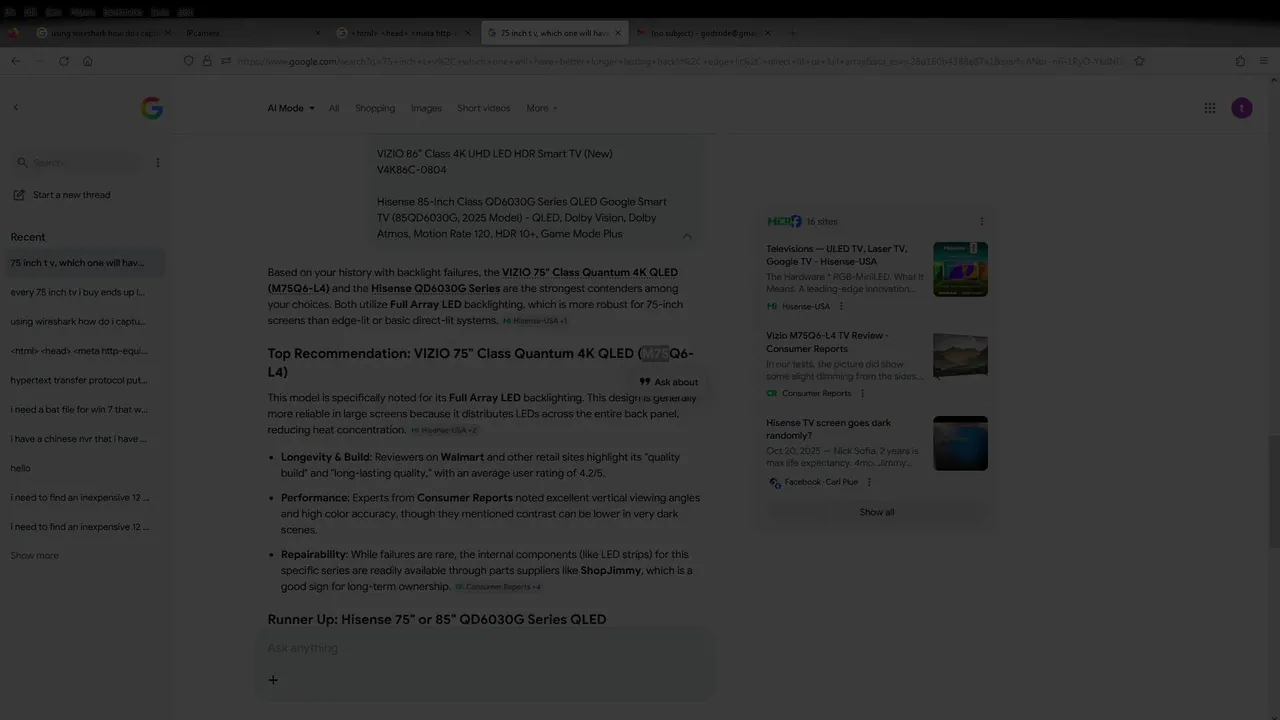
Task: Click the sidebar Search field
Action: point(78,162)
